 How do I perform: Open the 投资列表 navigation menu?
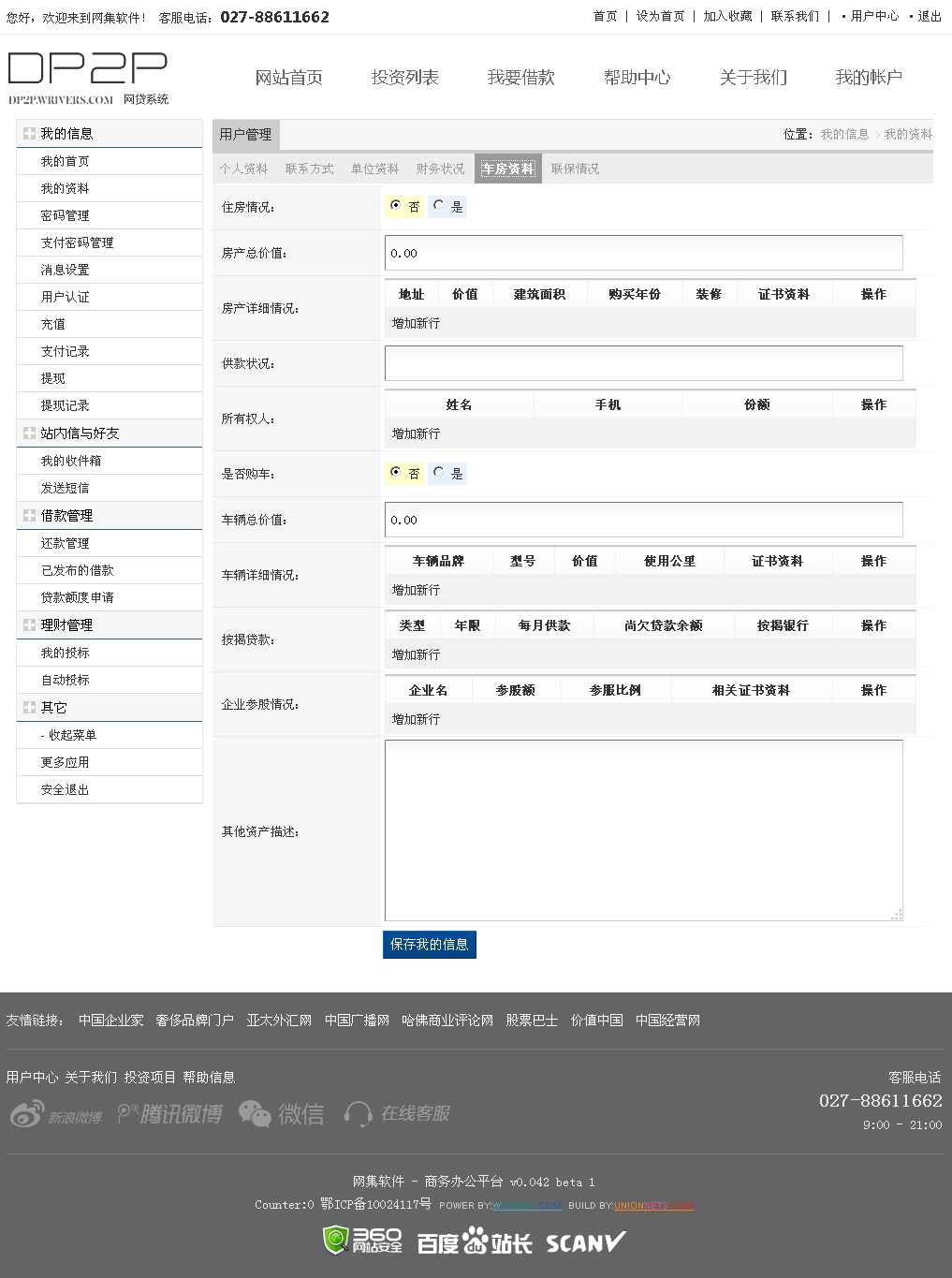pos(404,78)
